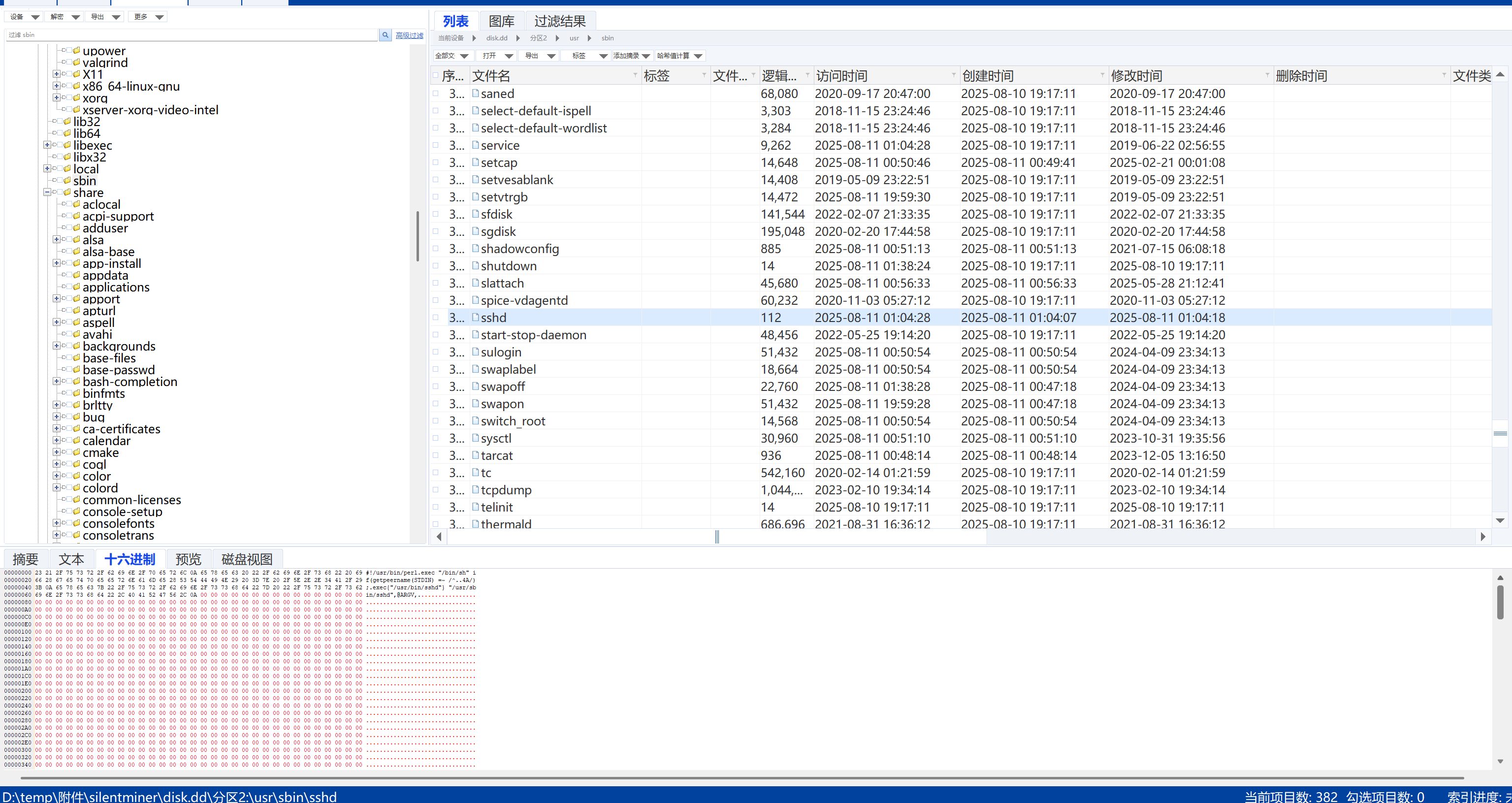Click the file icon of saned row
Screen dimensions: 1512x803
coord(476,94)
